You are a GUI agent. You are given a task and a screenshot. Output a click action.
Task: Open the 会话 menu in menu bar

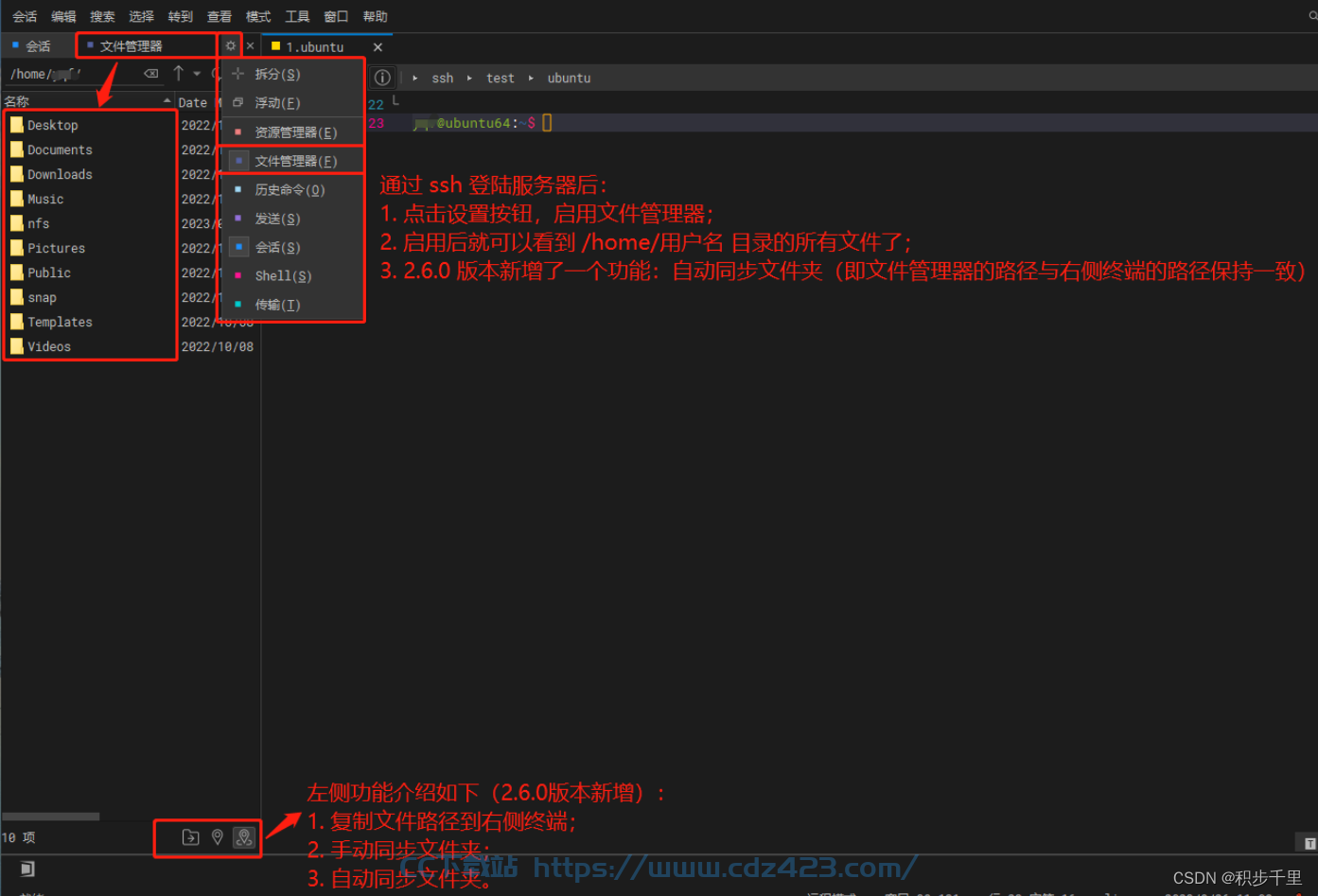25,16
